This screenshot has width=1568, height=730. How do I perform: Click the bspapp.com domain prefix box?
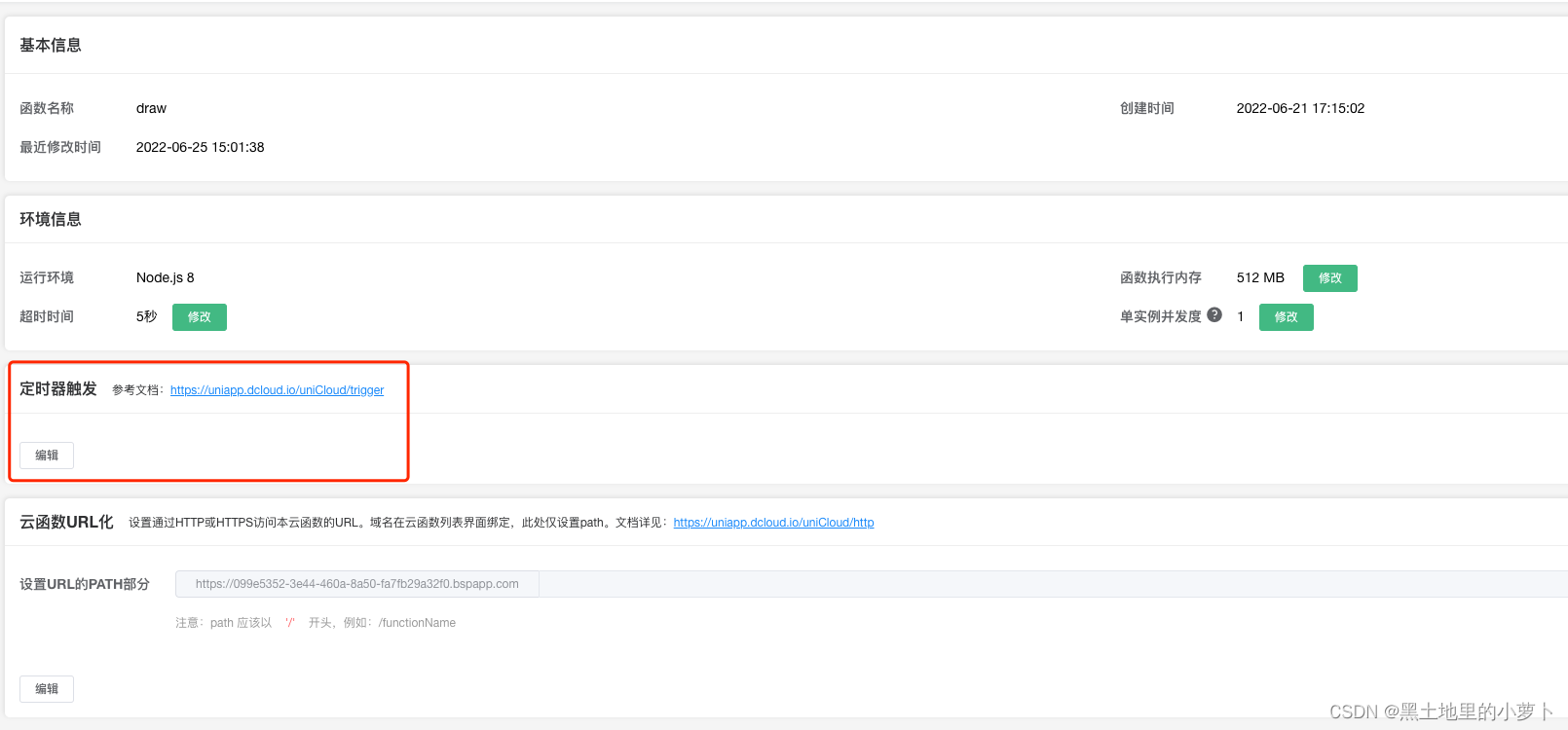[357, 584]
